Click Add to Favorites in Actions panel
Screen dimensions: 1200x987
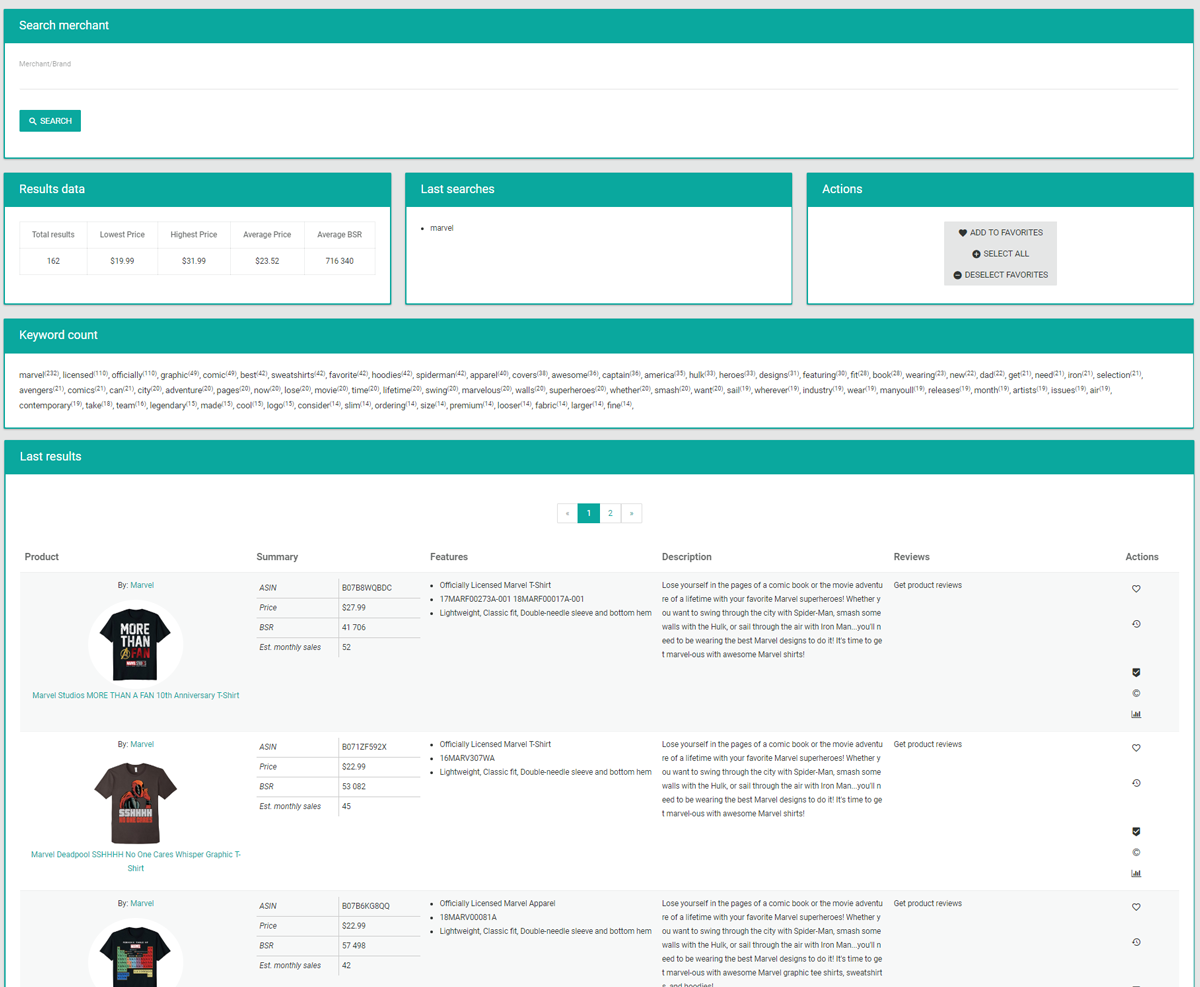(x=1000, y=233)
